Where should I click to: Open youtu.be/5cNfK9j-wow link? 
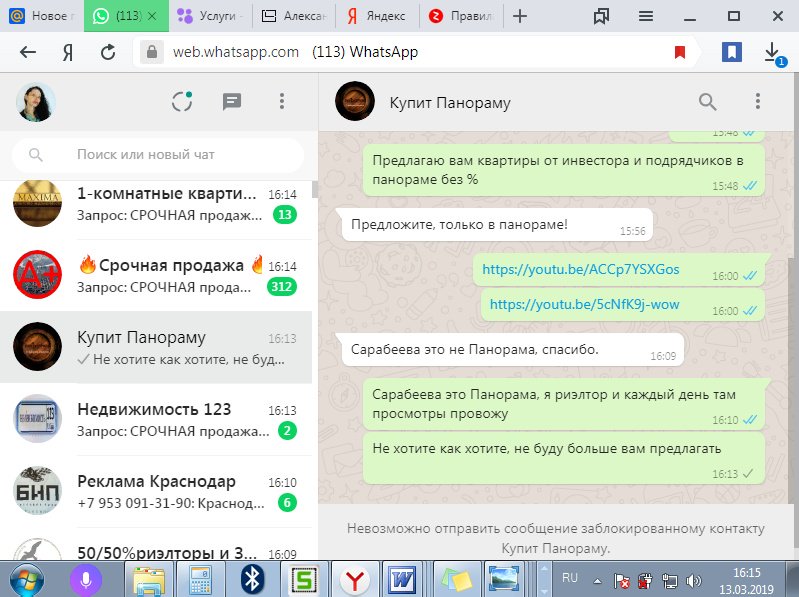584,304
